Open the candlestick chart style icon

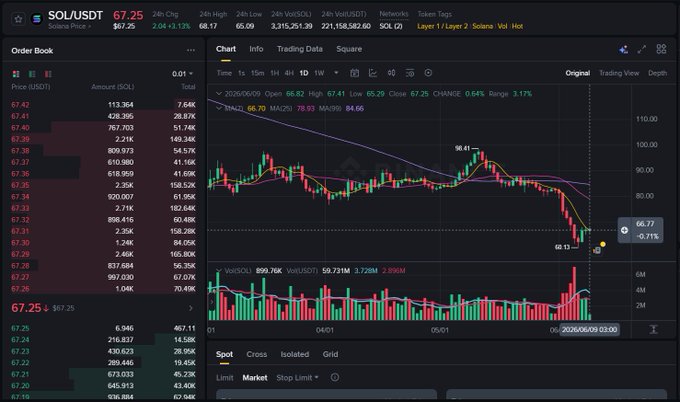click(391, 73)
